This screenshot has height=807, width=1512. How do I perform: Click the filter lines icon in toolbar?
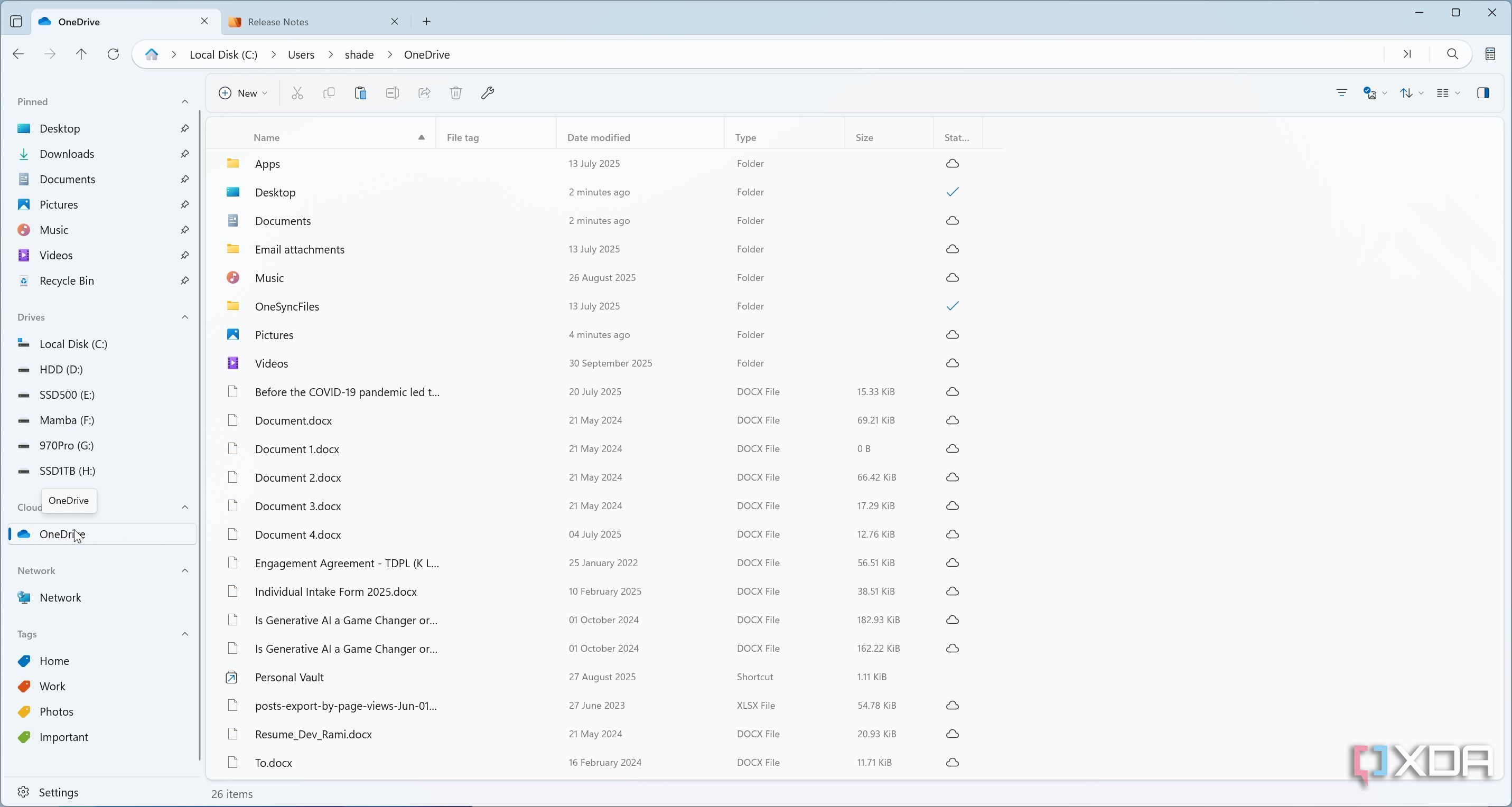click(x=1341, y=93)
